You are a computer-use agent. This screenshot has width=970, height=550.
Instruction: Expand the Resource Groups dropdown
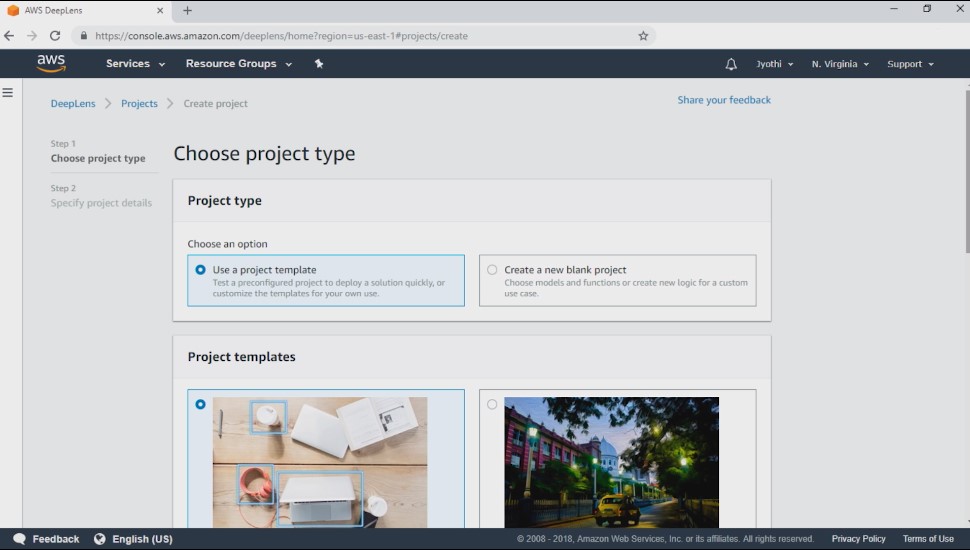click(239, 63)
